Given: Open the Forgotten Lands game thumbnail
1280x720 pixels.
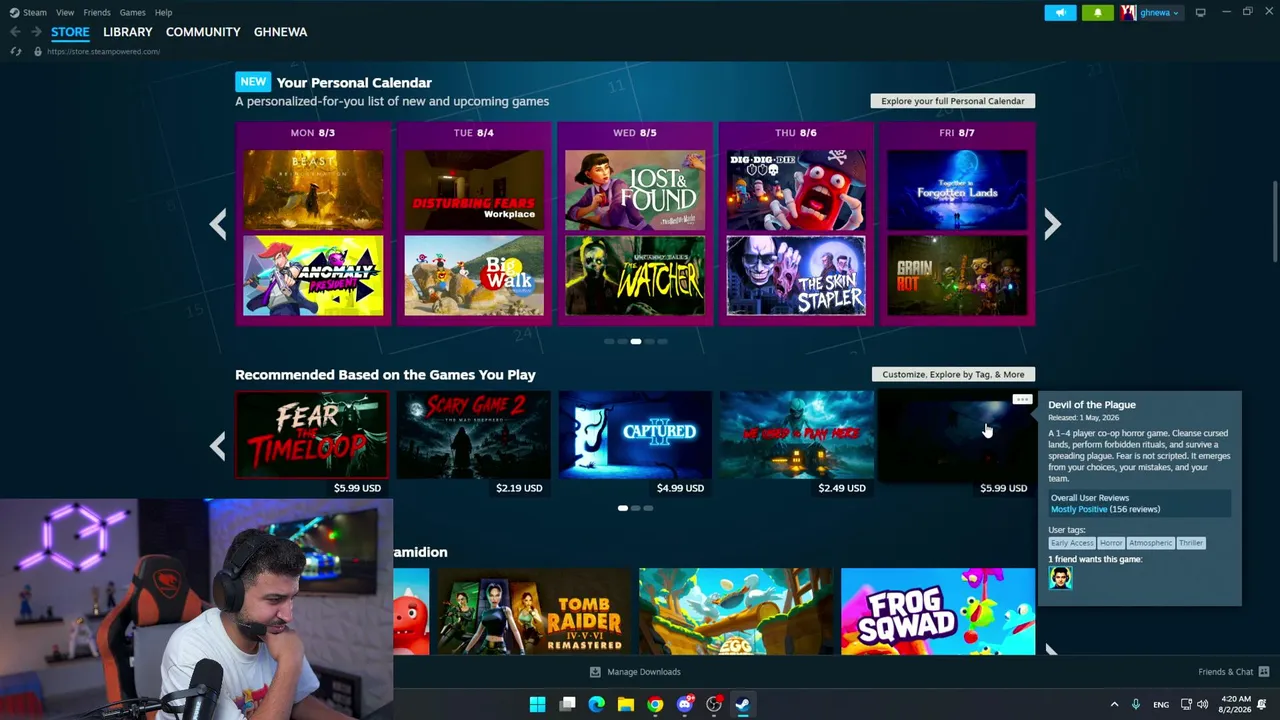Looking at the screenshot, I should [957, 190].
